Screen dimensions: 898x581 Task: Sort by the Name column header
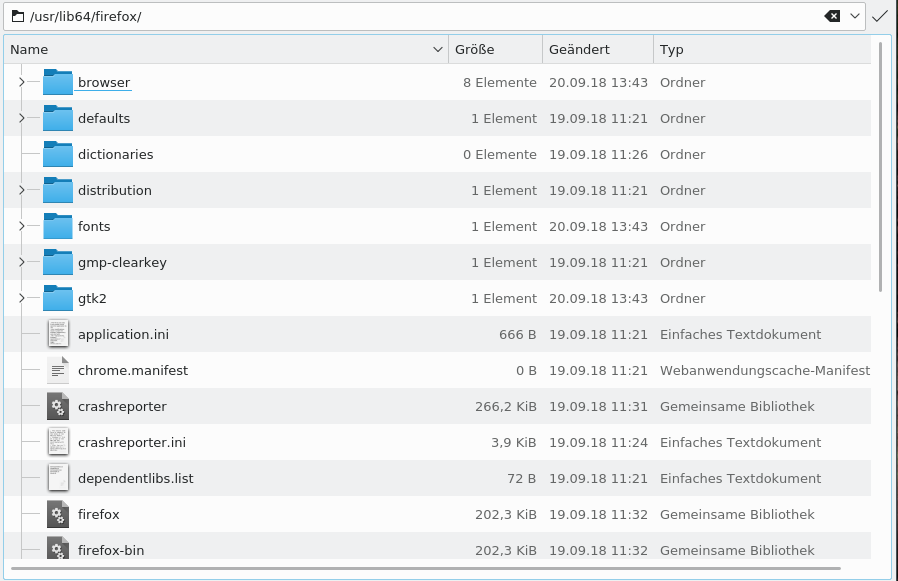coord(226,49)
